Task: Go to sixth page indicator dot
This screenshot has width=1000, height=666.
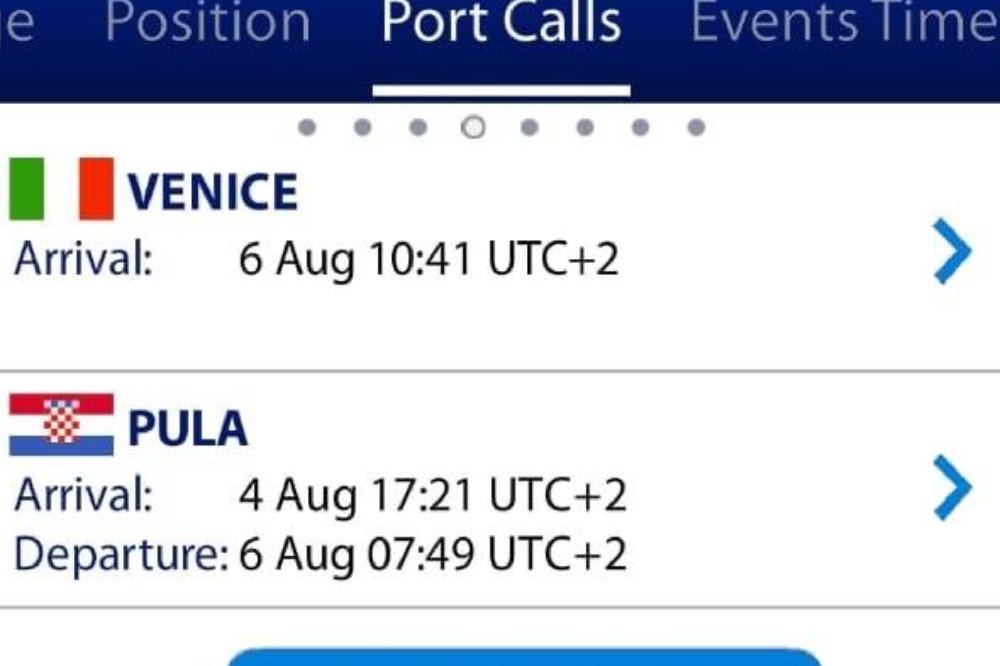Action: tap(585, 128)
